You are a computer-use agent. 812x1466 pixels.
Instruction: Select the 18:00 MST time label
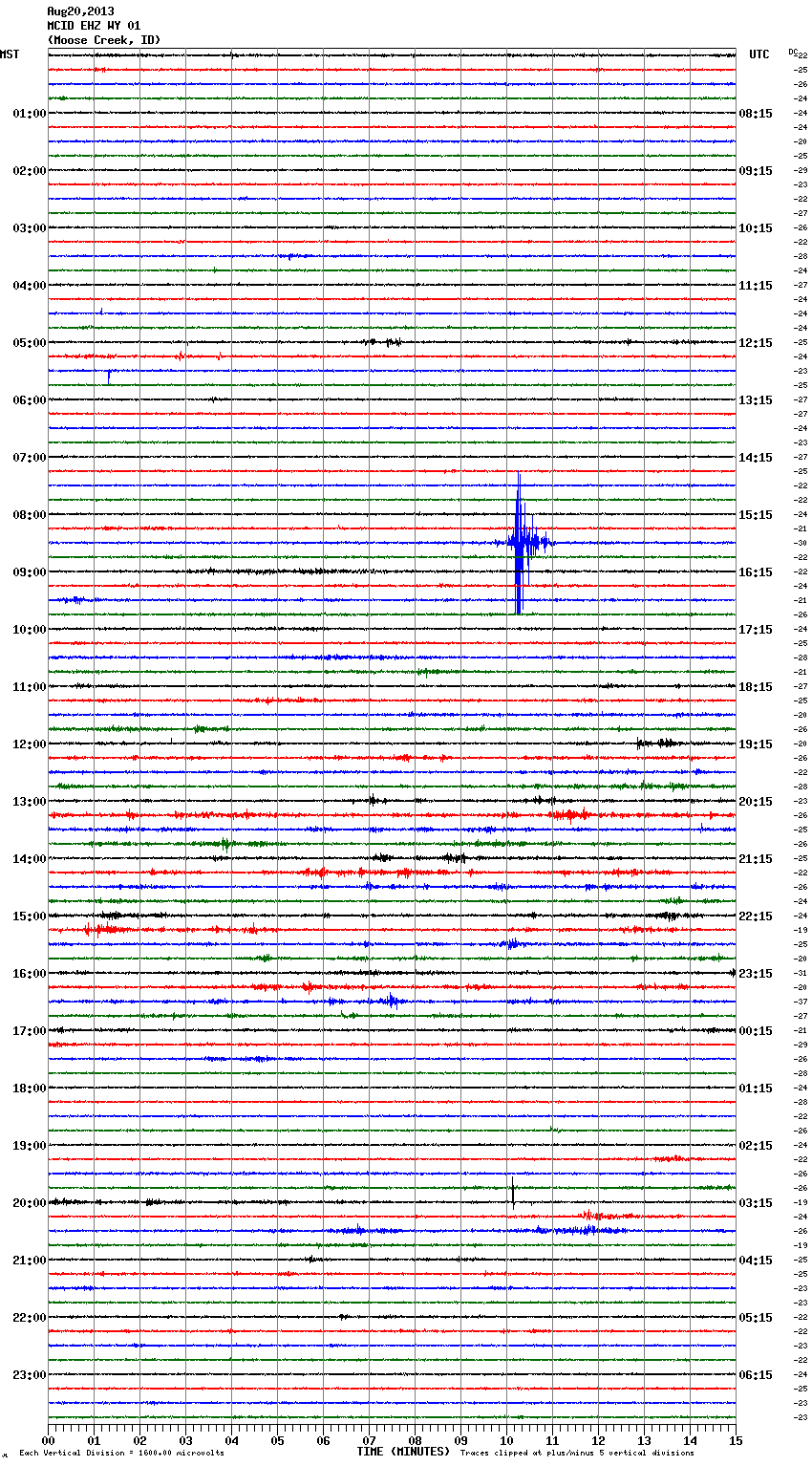coord(30,1089)
